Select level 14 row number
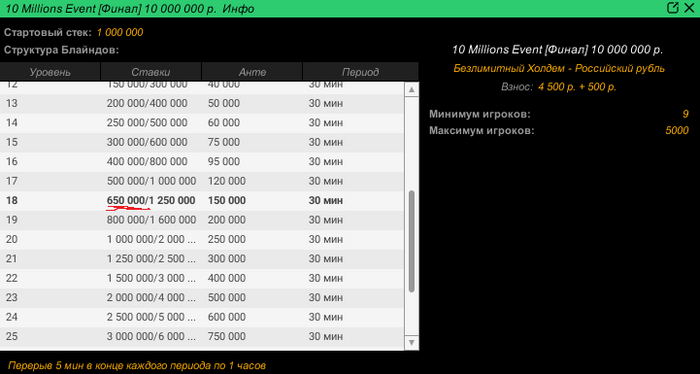This screenshot has width=700, height=374. [12, 123]
